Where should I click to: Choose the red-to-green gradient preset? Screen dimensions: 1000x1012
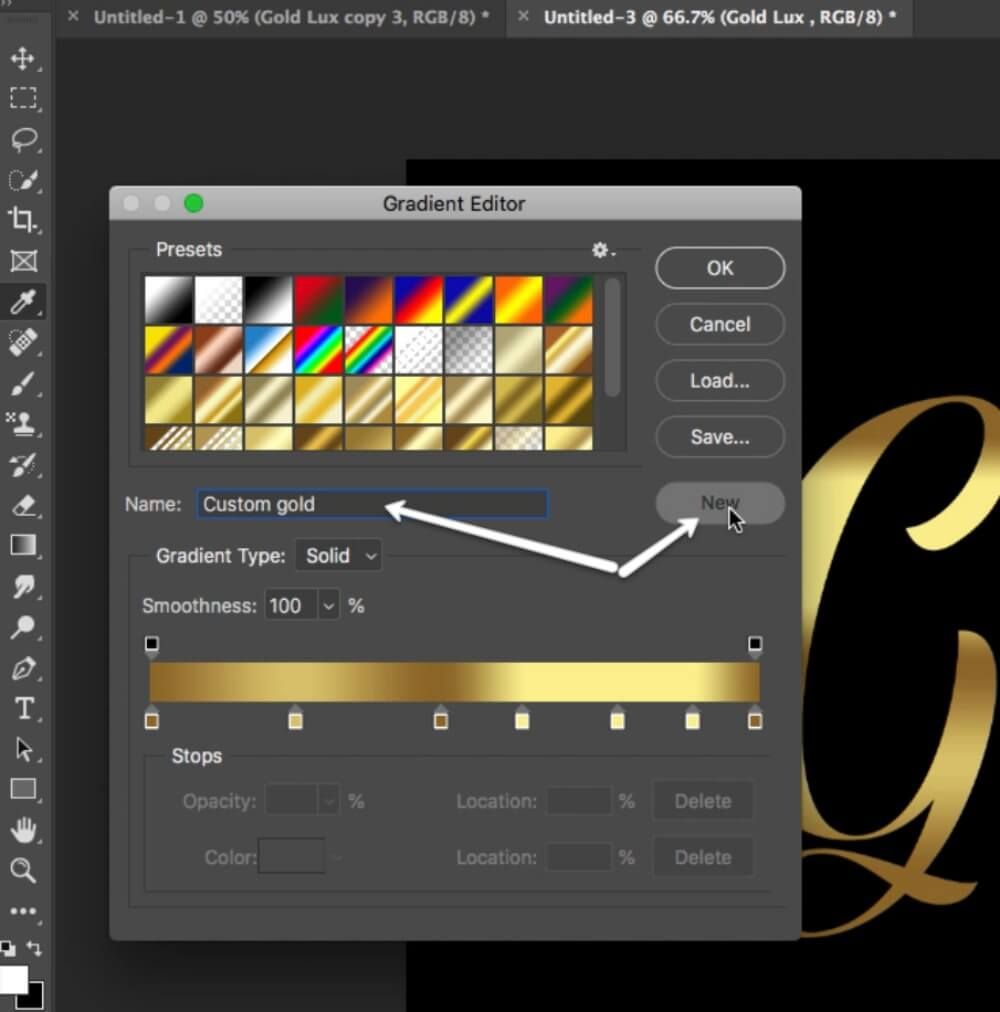(x=318, y=300)
